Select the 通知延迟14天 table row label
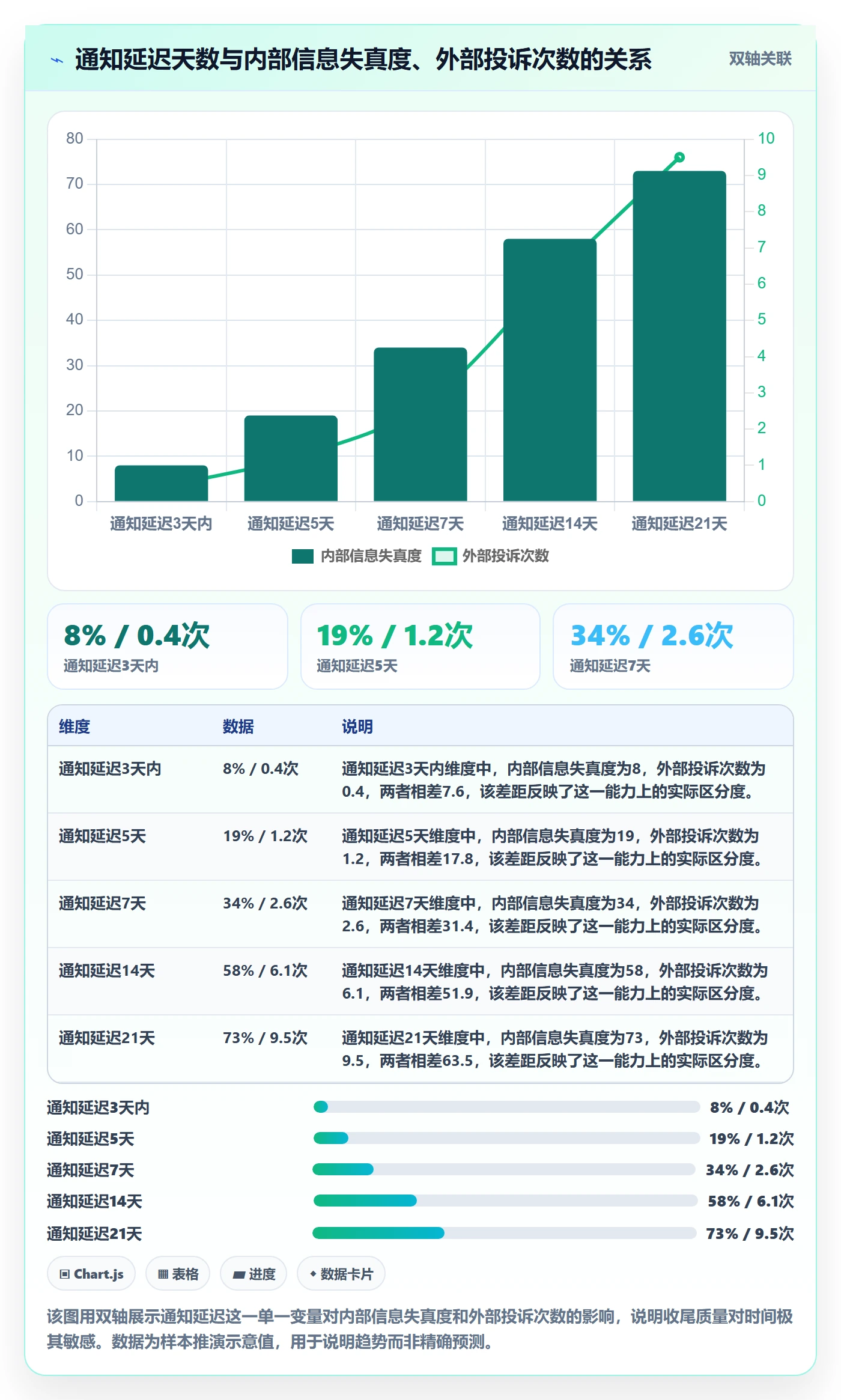This screenshot has width=841, height=1400. click(107, 970)
